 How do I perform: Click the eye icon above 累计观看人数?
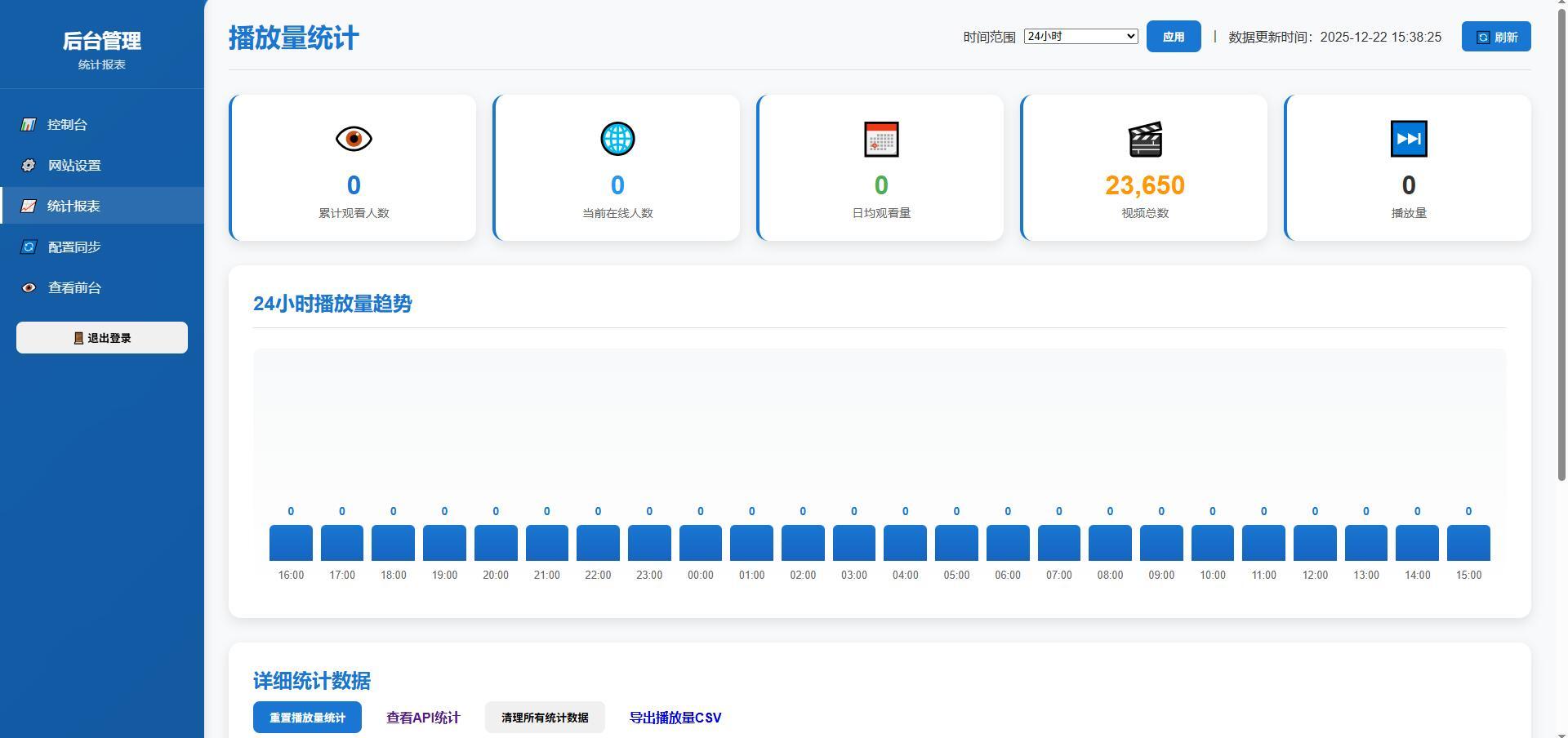[x=354, y=139]
